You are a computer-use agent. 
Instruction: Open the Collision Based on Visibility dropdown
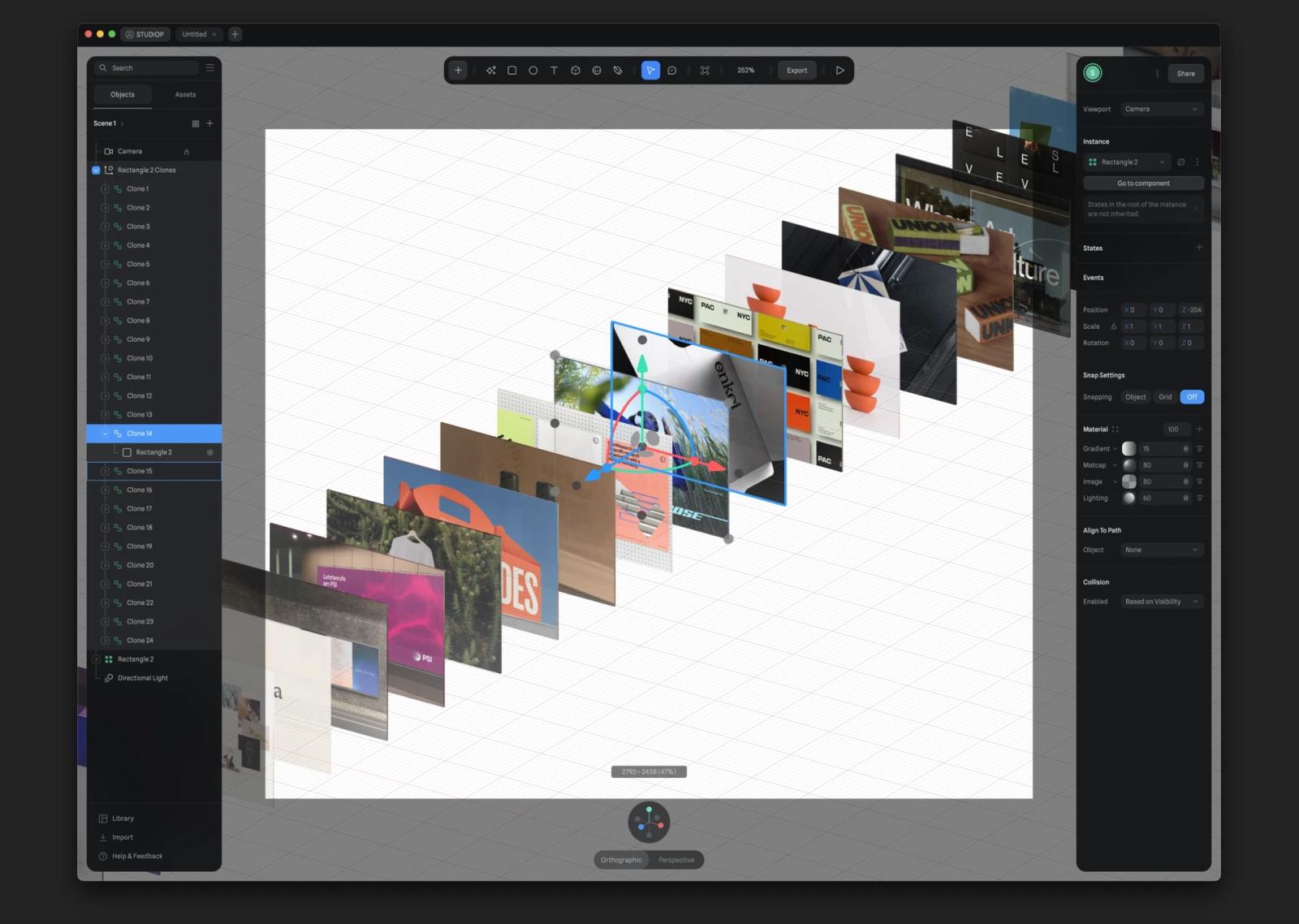[x=1162, y=602]
